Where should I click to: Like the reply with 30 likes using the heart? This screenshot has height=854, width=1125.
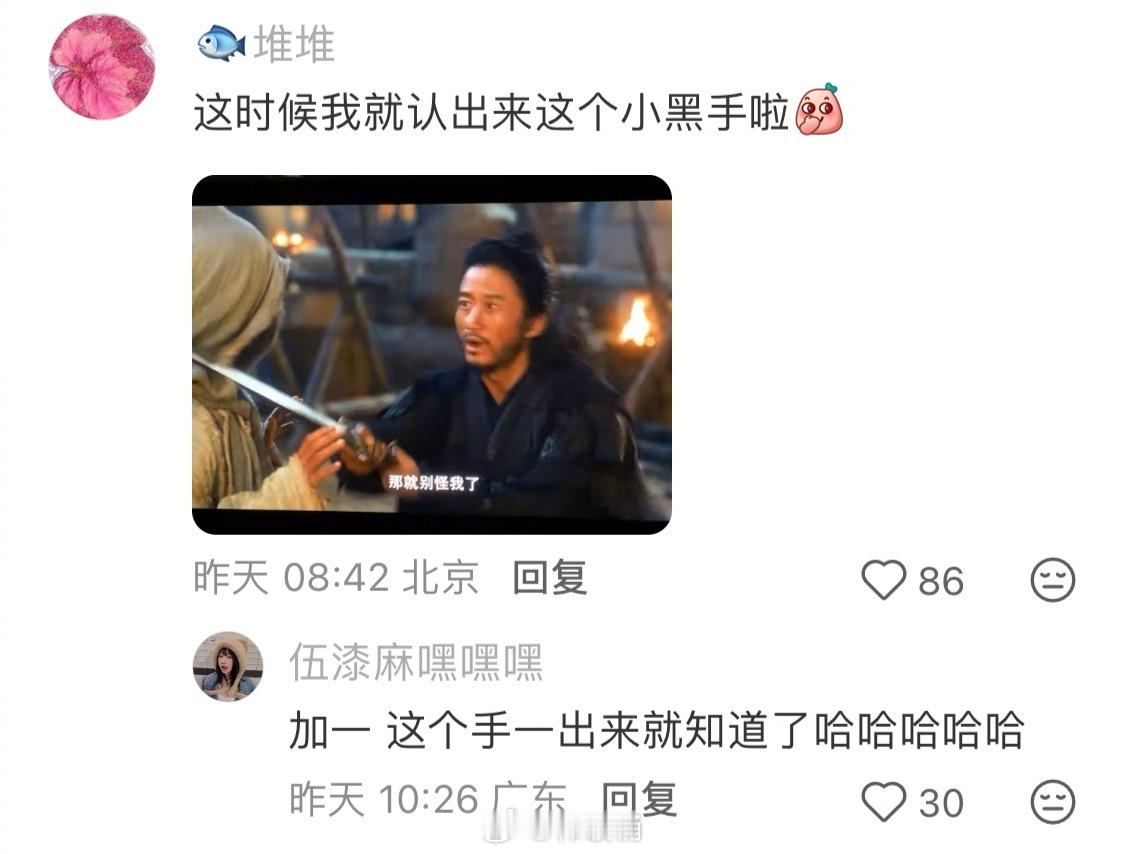point(884,802)
